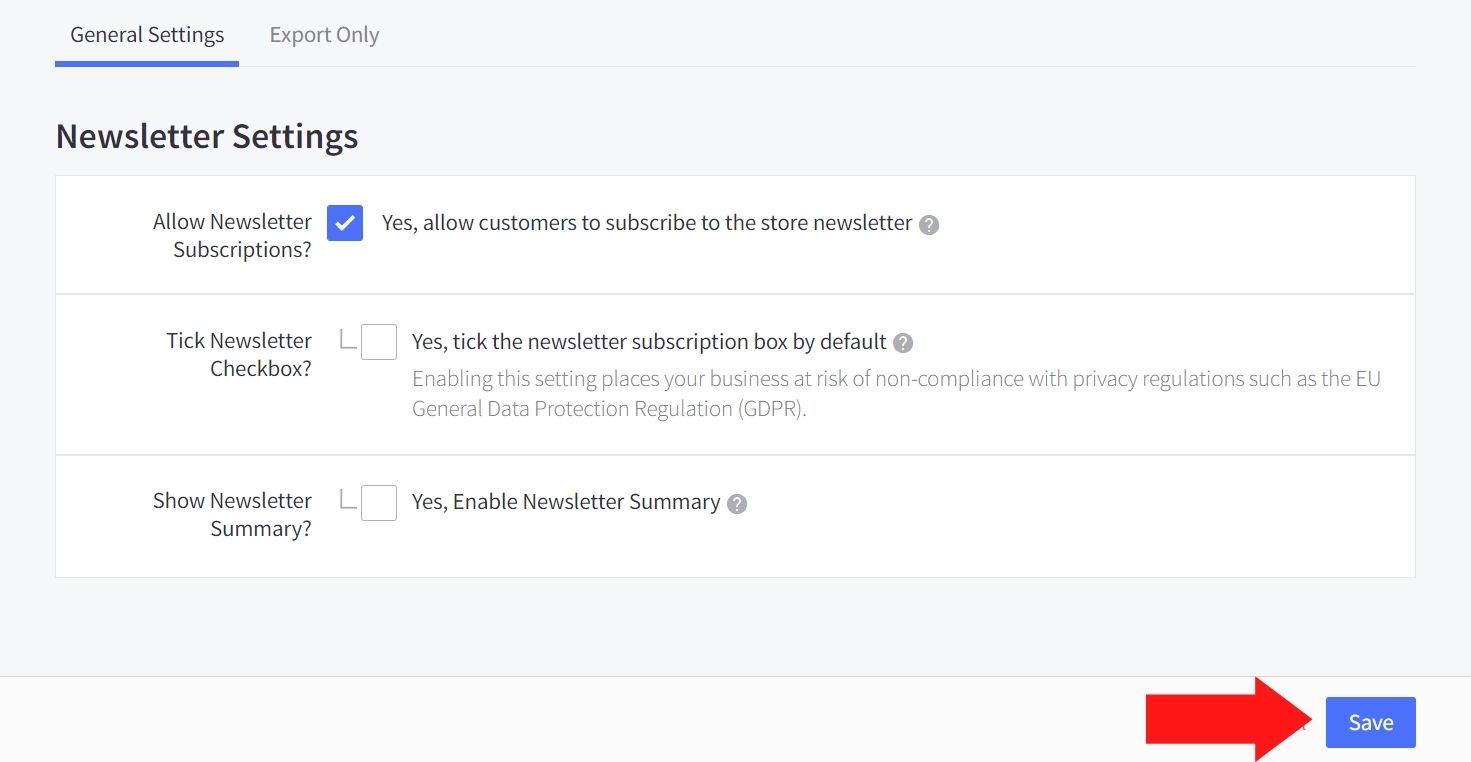
Task: Uncheck Allow Newsletter Subscriptions checkbox
Action: [x=345, y=223]
